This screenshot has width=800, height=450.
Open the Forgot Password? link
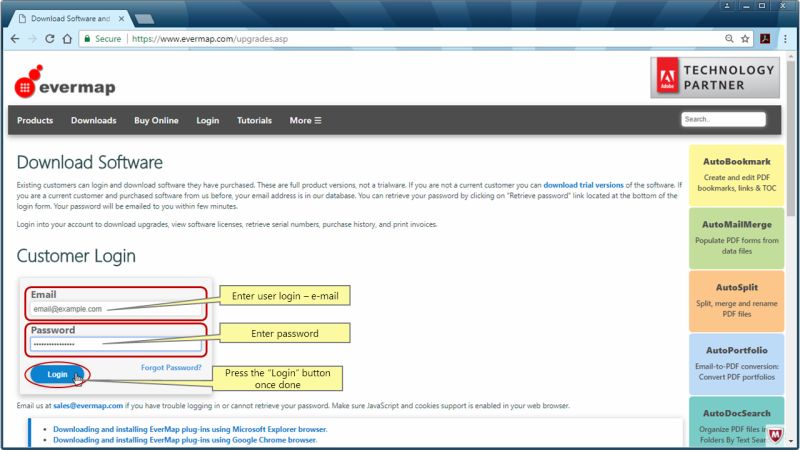[x=171, y=367]
